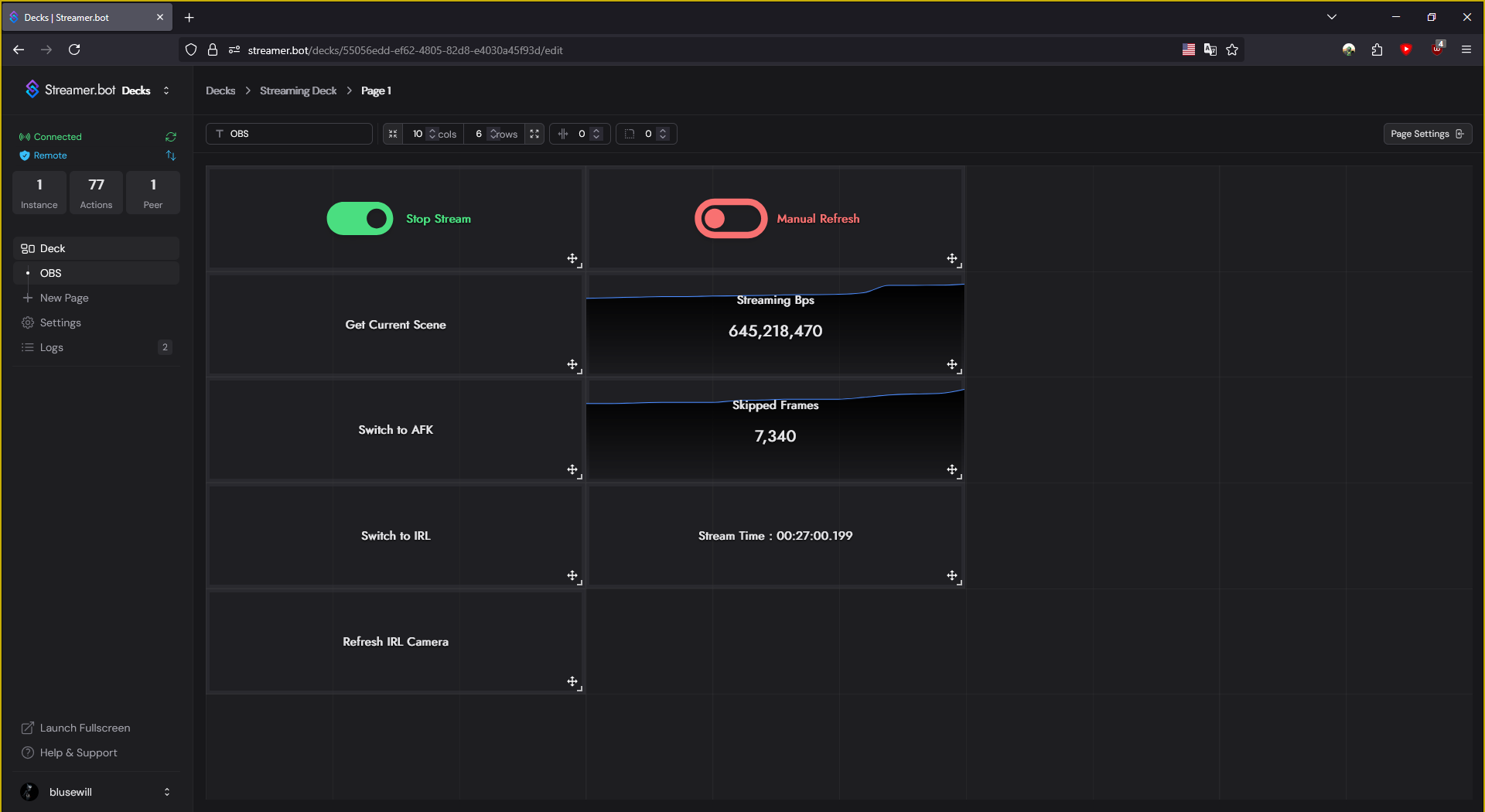Switch to the OBS page in the sidebar

click(x=49, y=272)
